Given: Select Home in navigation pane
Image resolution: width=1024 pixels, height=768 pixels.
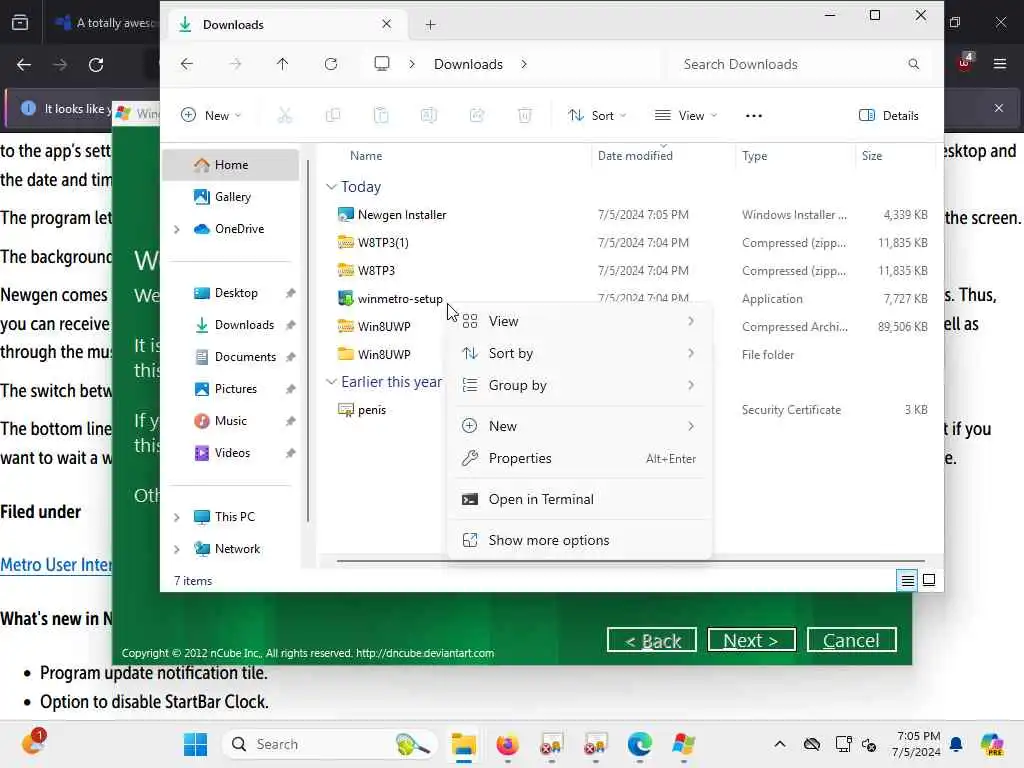Looking at the screenshot, I should 231,165.
